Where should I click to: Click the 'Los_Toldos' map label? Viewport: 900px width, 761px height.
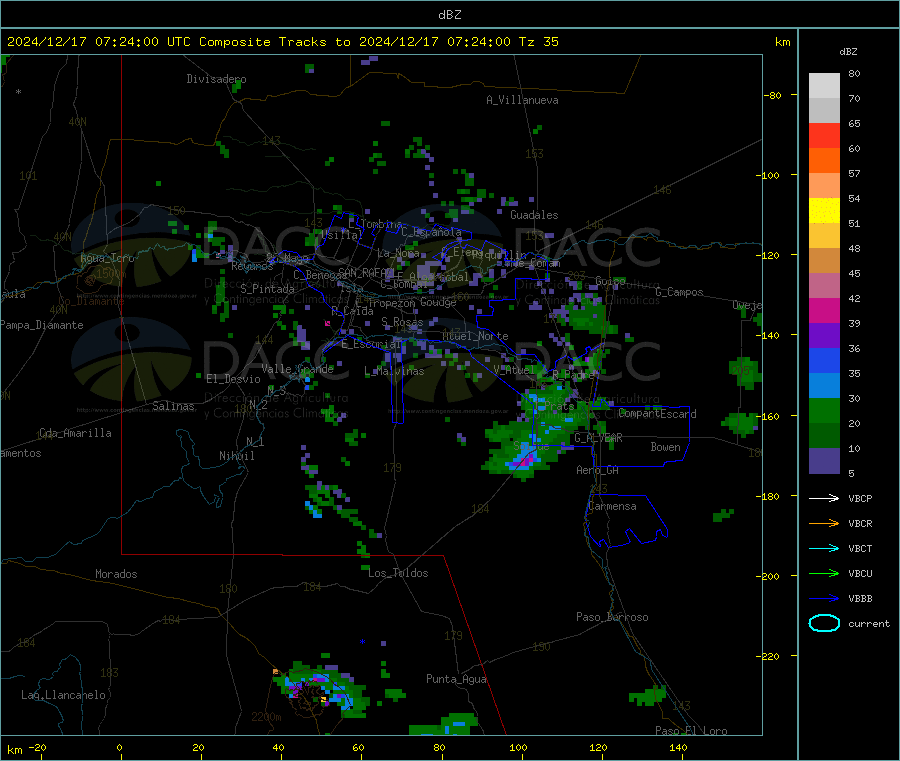click(x=398, y=573)
